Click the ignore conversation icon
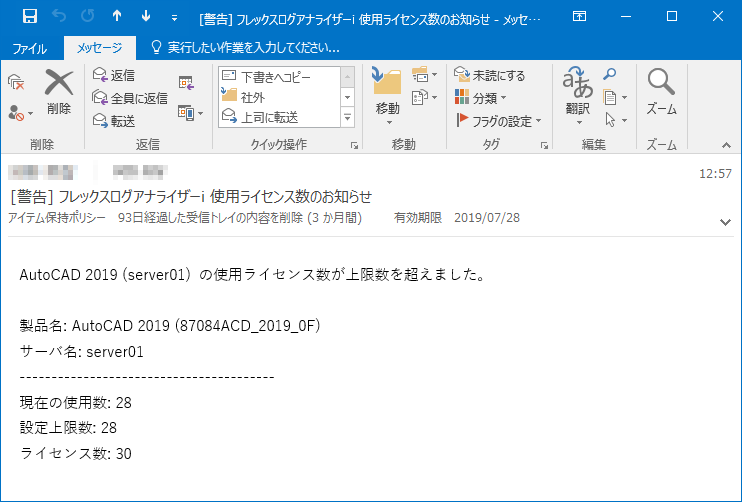Viewport: 742px width, 502px height. [16, 82]
